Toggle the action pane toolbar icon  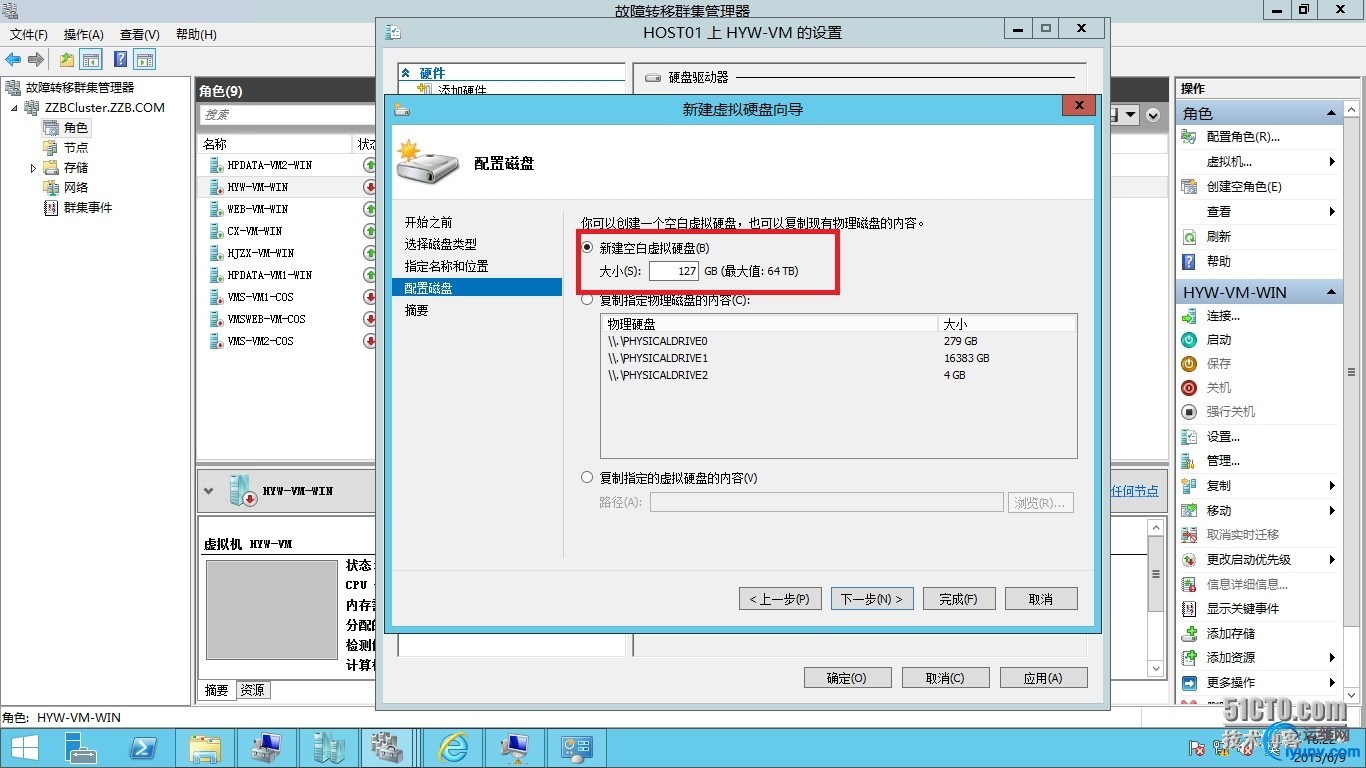click(x=145, y=60)
